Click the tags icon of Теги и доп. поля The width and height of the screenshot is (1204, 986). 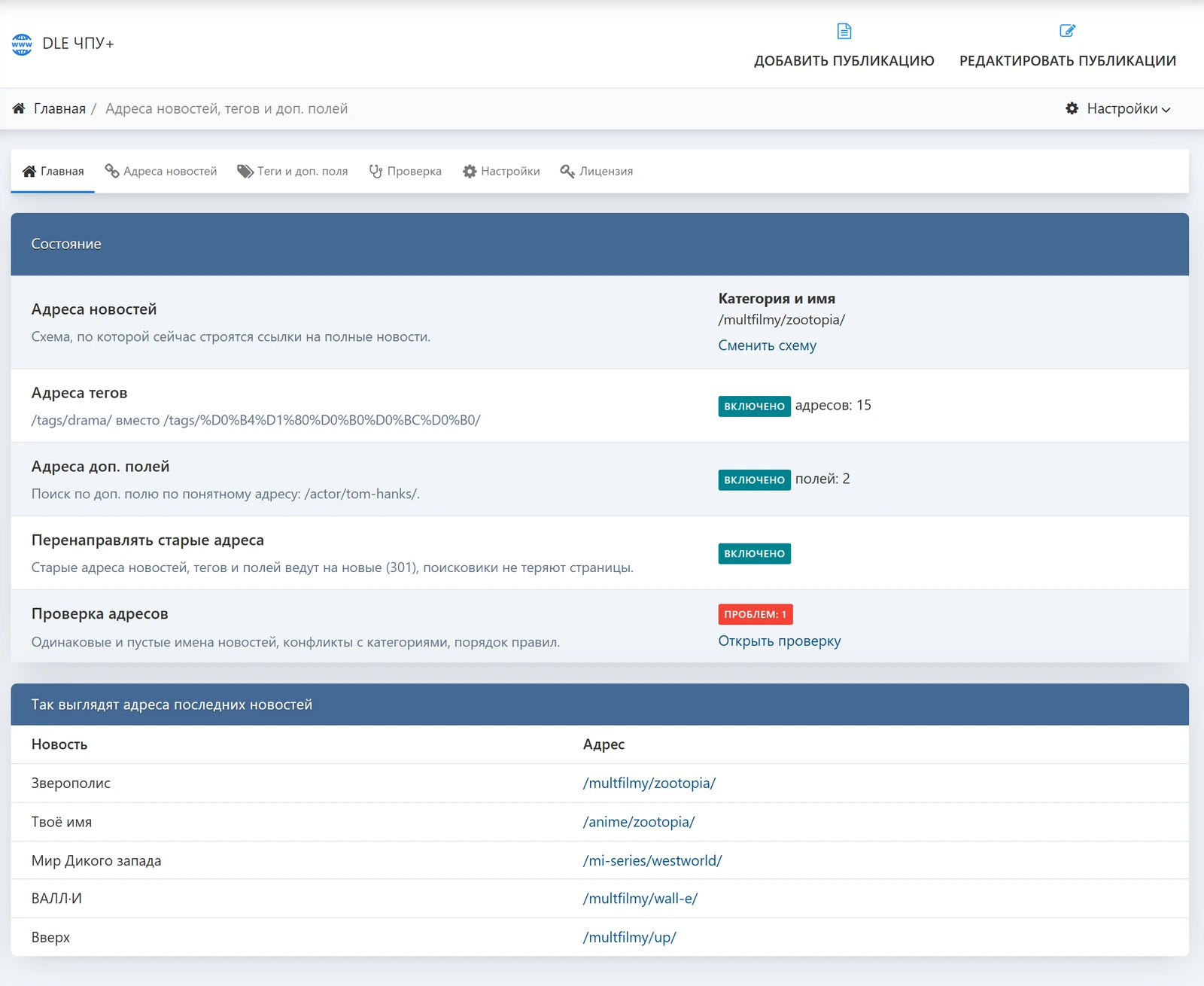pos(245,172)
